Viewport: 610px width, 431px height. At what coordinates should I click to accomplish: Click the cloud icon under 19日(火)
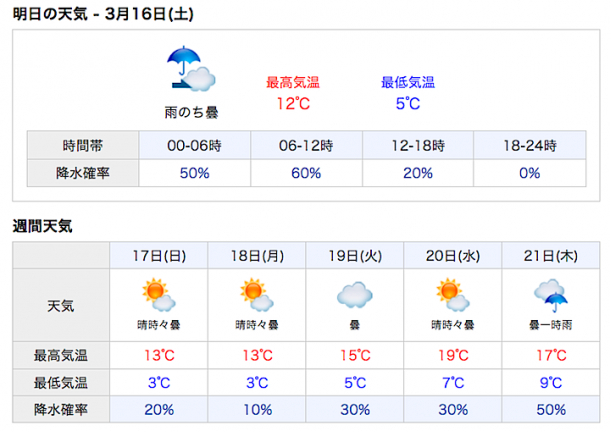coord(355,295)
